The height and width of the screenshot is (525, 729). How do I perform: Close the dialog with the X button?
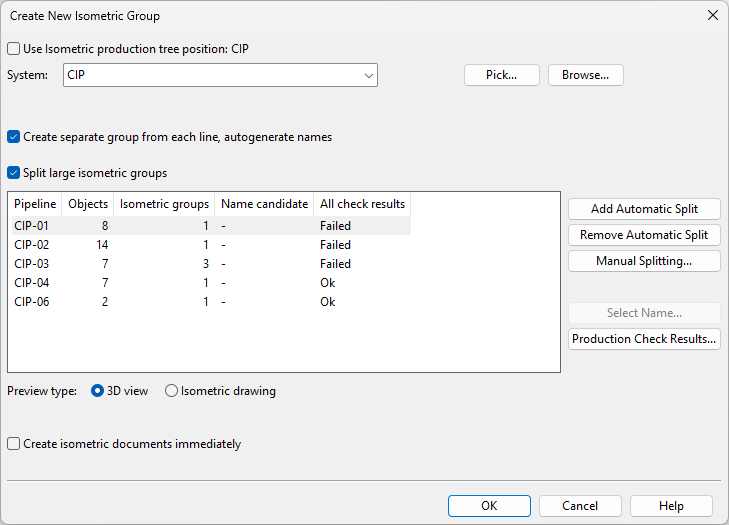tap(712, 15)
